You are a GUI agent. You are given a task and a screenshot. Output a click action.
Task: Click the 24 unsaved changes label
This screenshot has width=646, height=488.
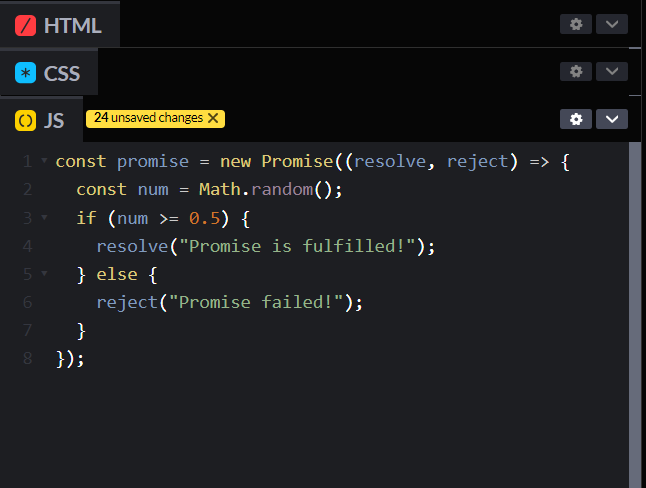148,118
